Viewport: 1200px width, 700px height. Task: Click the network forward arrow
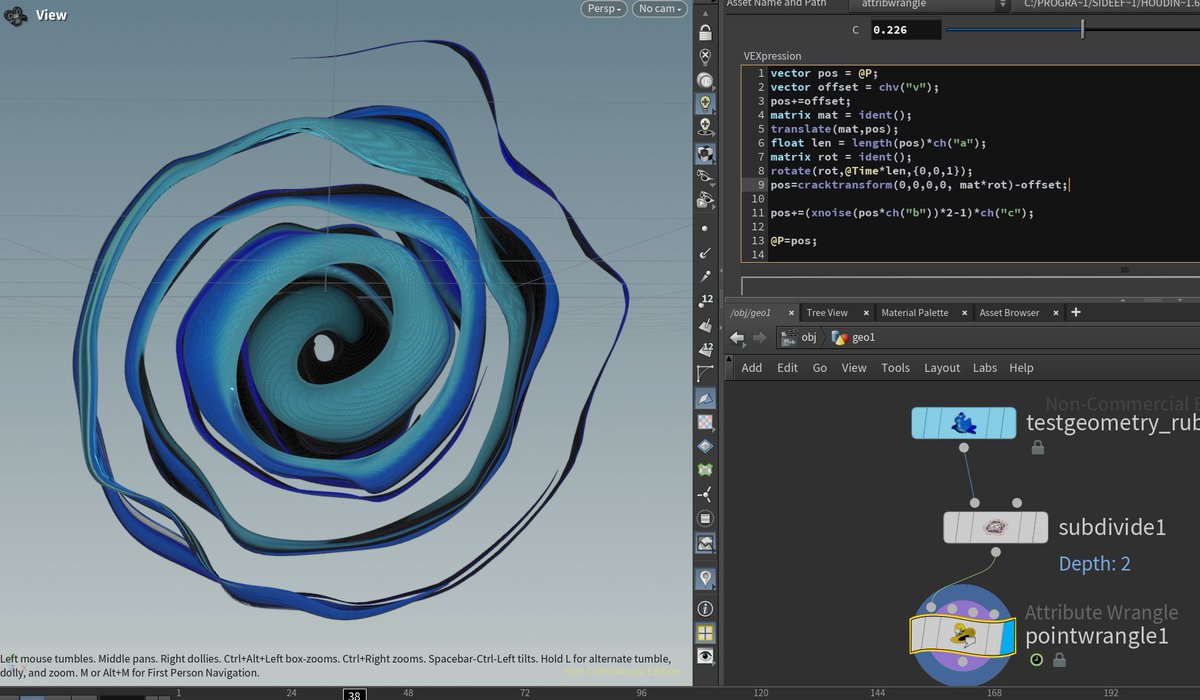[x=759, y=338]
